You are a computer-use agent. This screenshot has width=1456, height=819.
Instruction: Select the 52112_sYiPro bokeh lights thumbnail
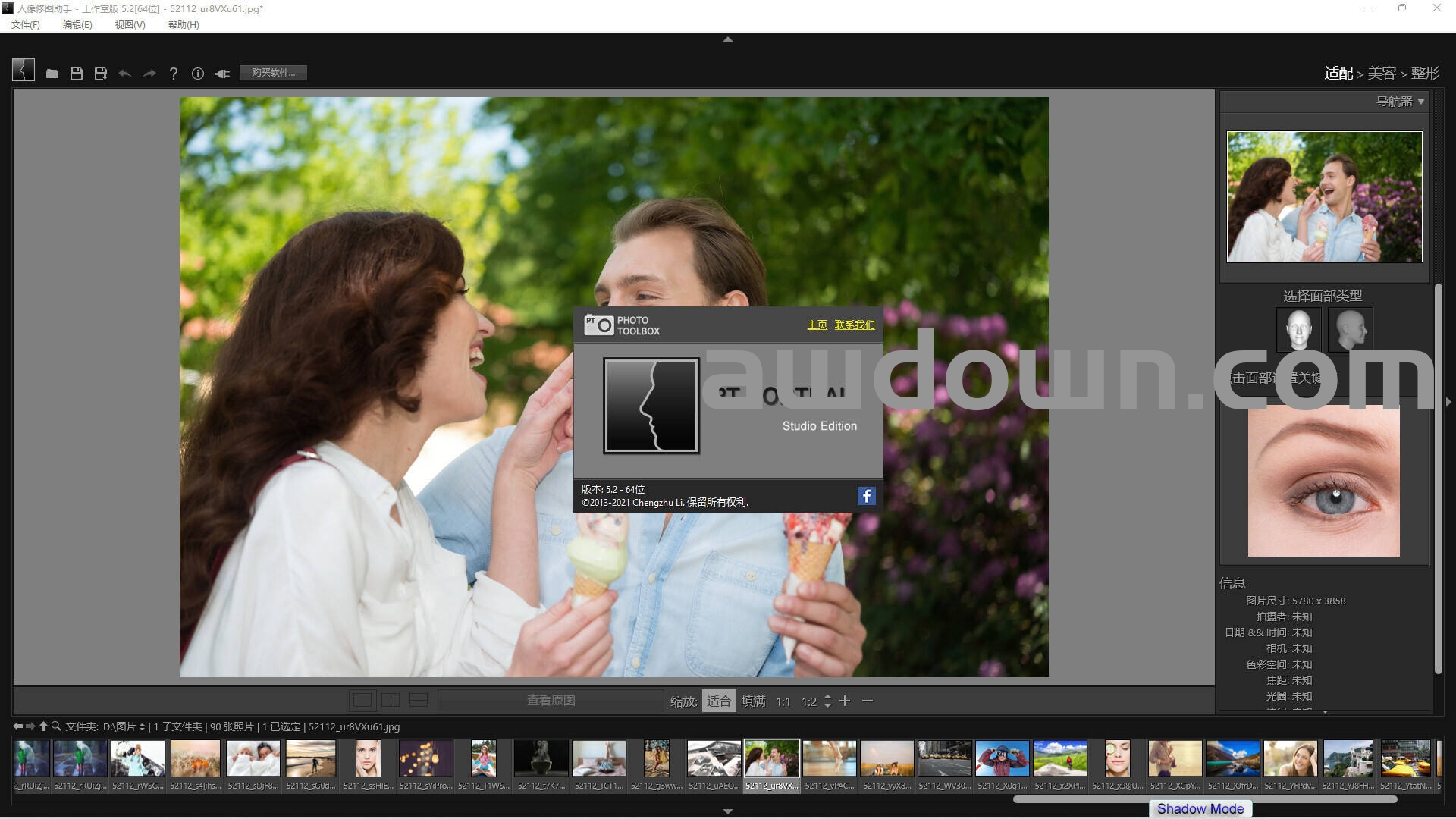pyautogui.click(x=426, y=758)
